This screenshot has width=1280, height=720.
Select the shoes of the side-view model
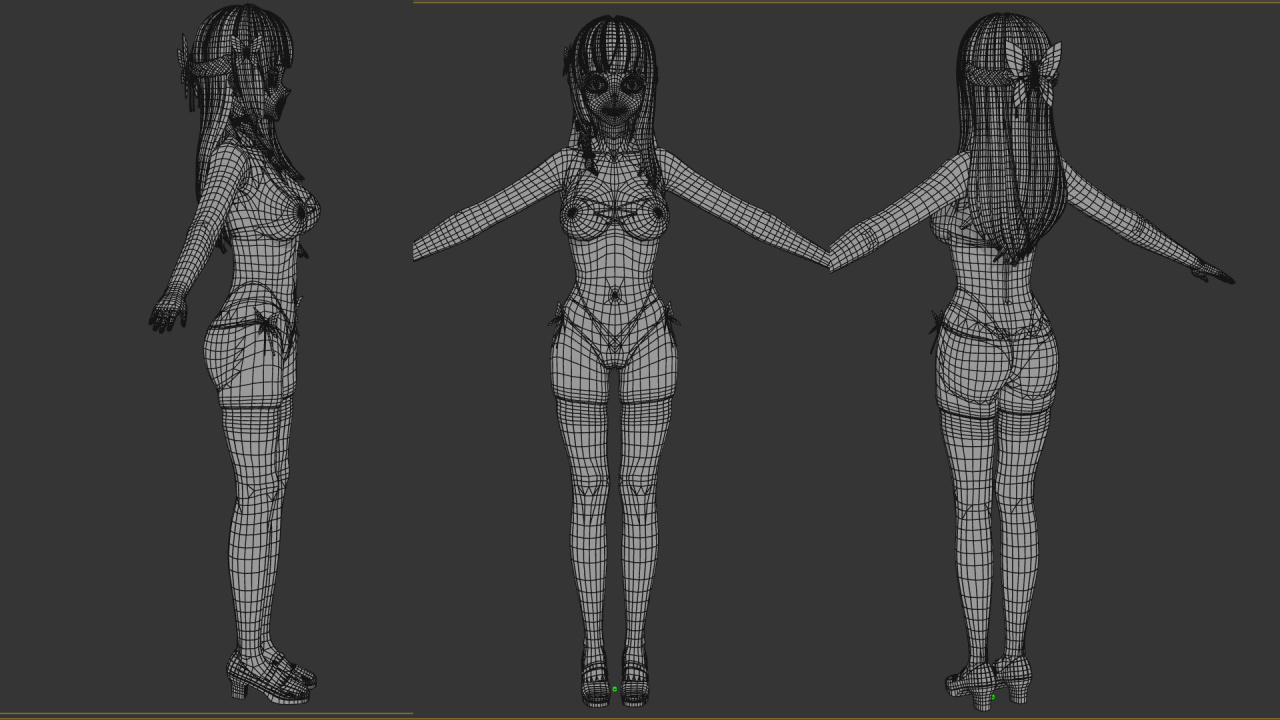point(268,676)
